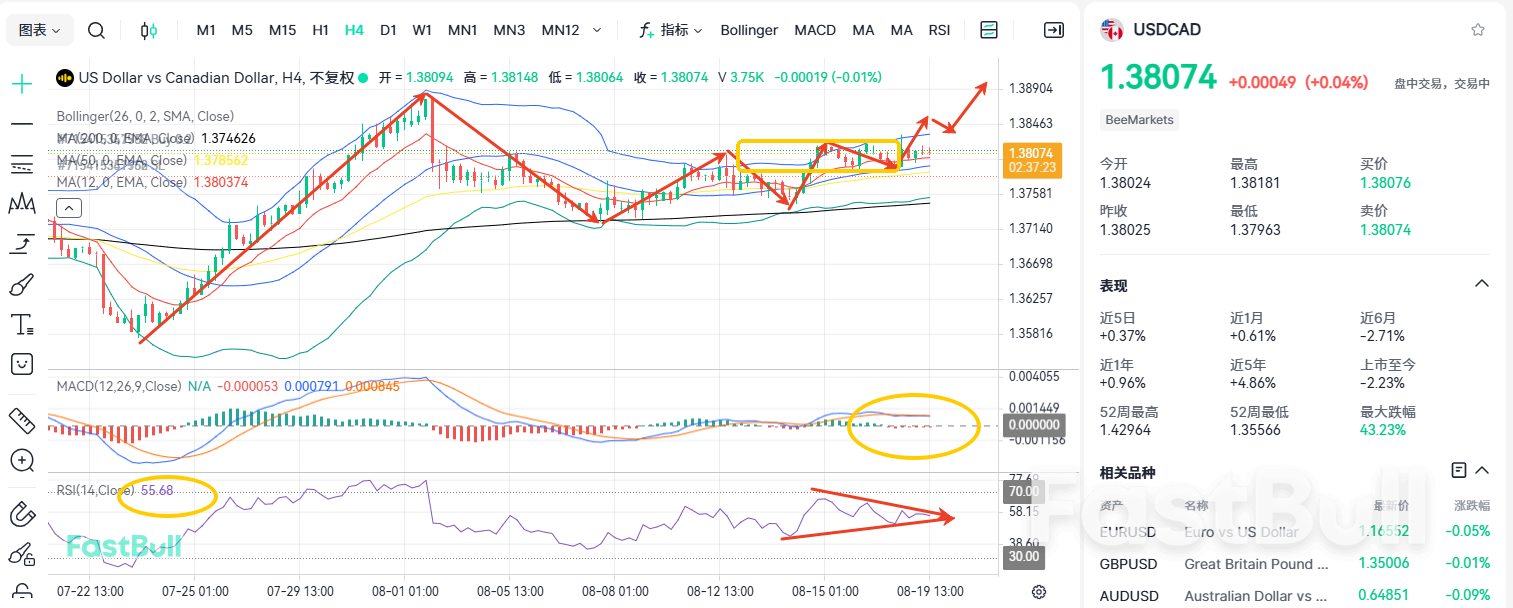
Task: Open the search symbol icon
Action: pyautogui.click(x=96, y=30)
